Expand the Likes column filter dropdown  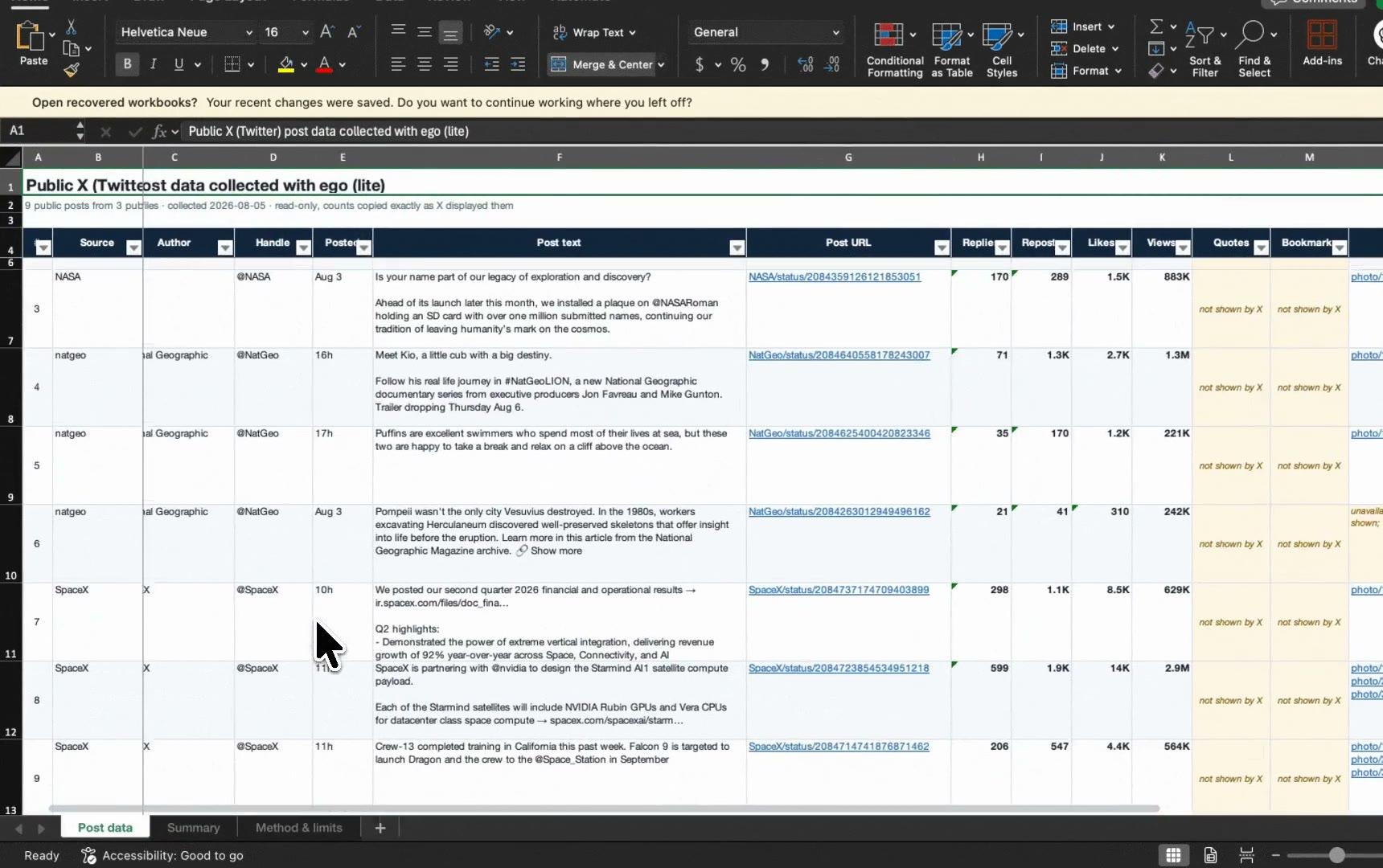tap(1122, 248)
